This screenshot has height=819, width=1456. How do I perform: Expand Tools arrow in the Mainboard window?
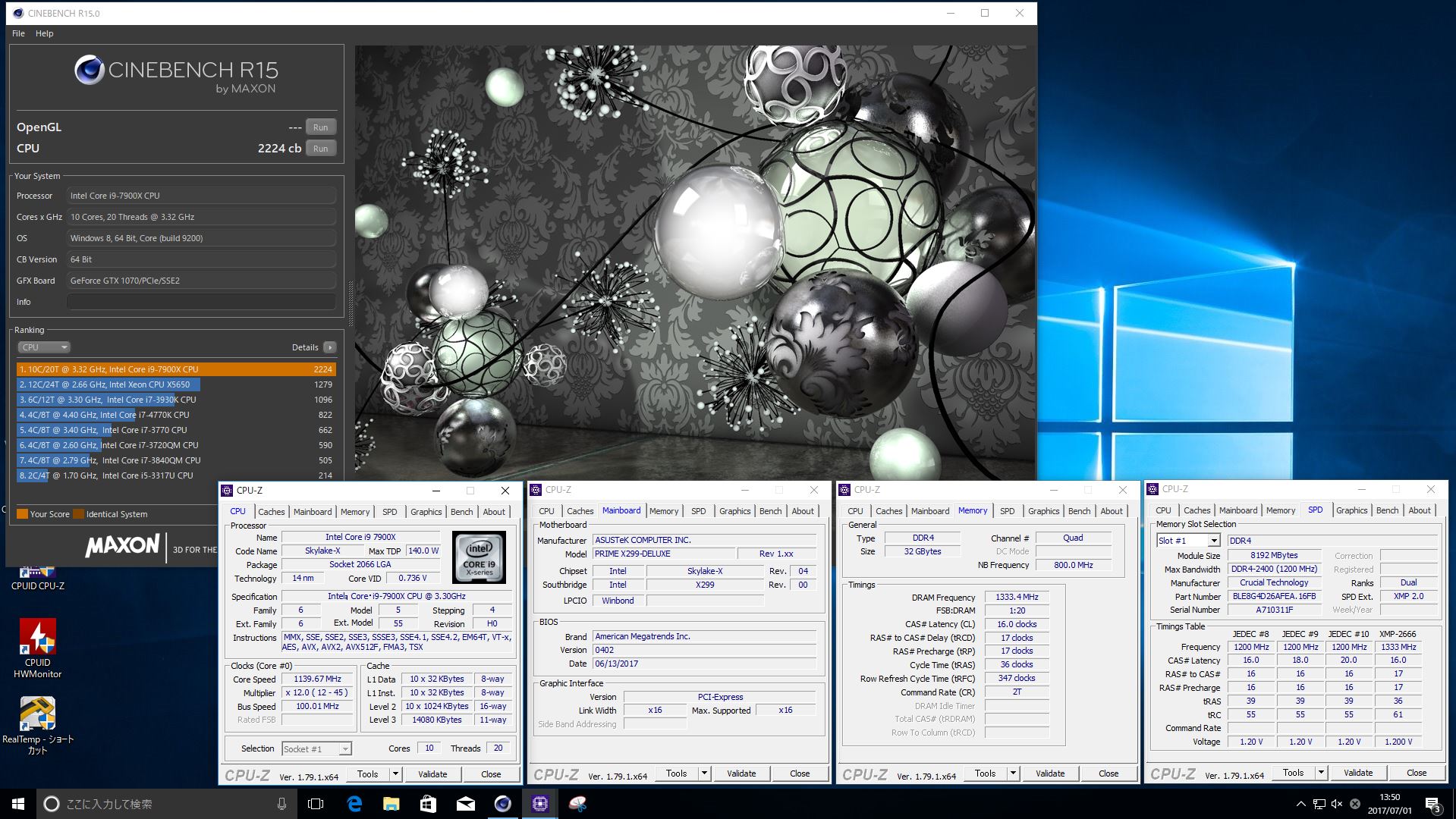click(x=704, y=773)
